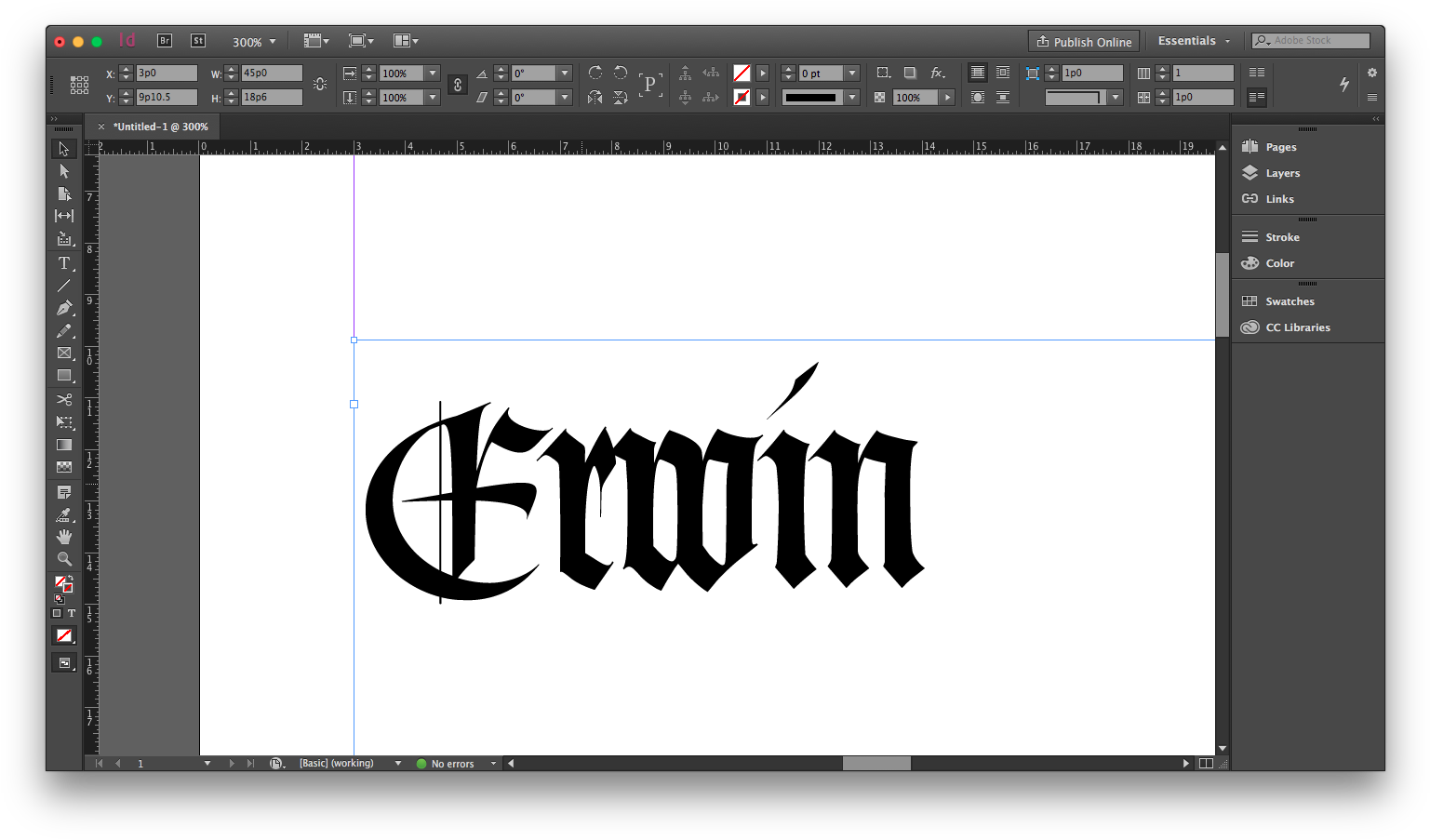Click Rotate 90° Clockwise icon
1430x840 pixels.
click(x=595, y=73)
